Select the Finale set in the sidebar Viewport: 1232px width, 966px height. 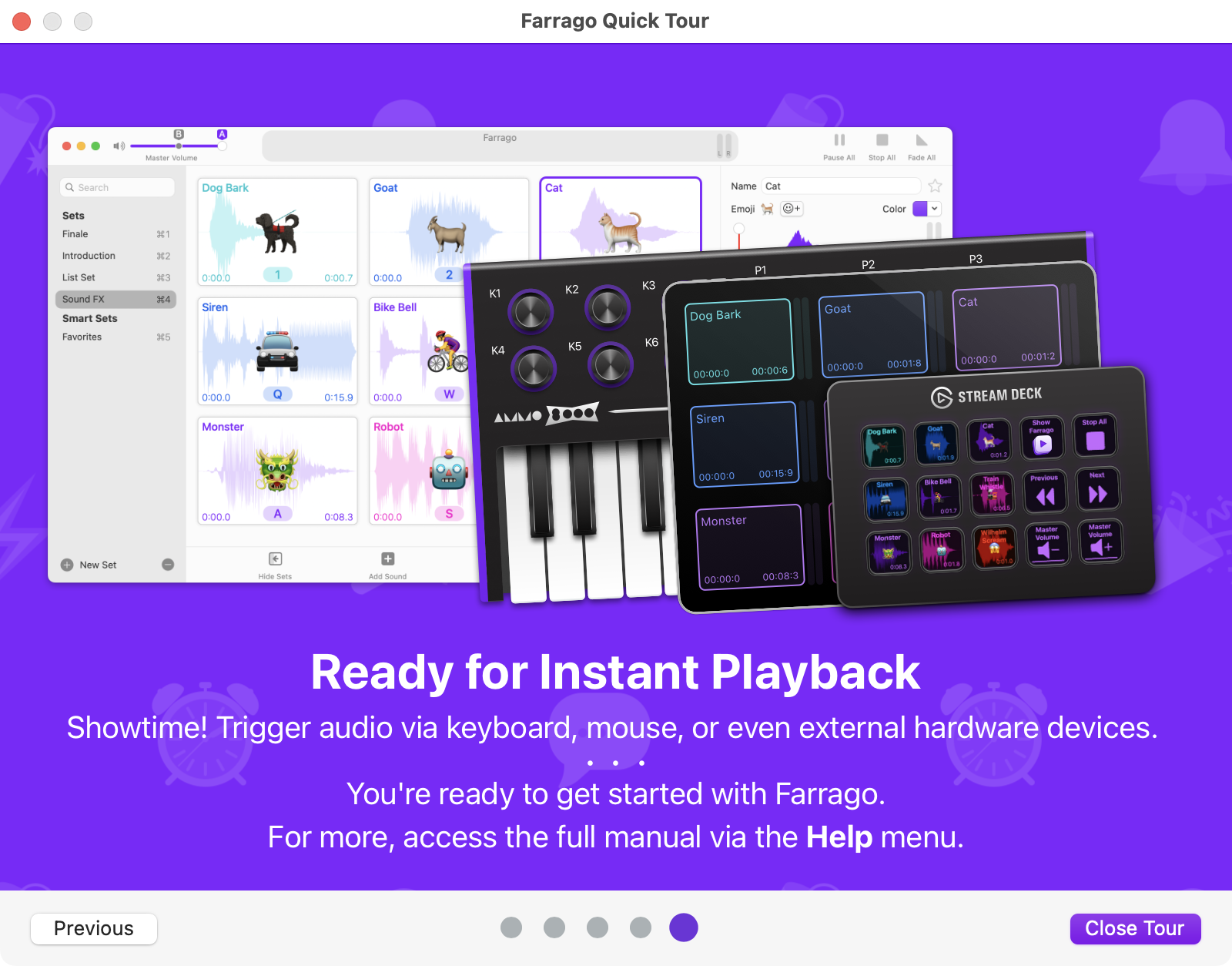(116, 234)
